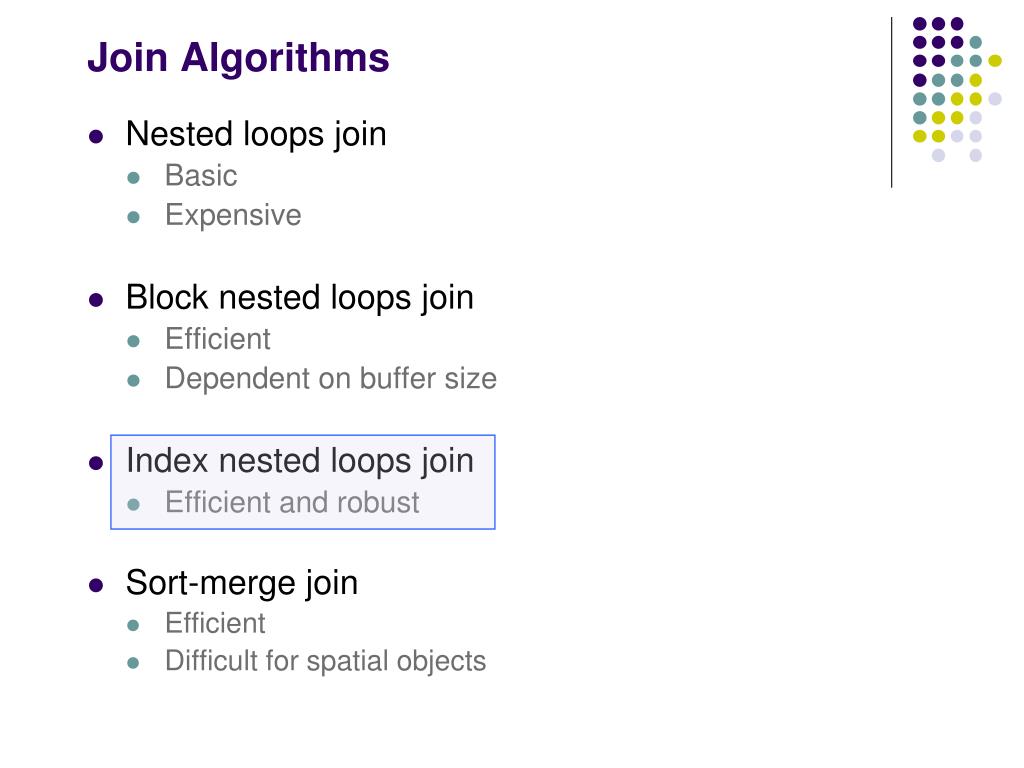Click the decorative colored dot grid
Viewport: 1024px width, 768px height.
957,89
